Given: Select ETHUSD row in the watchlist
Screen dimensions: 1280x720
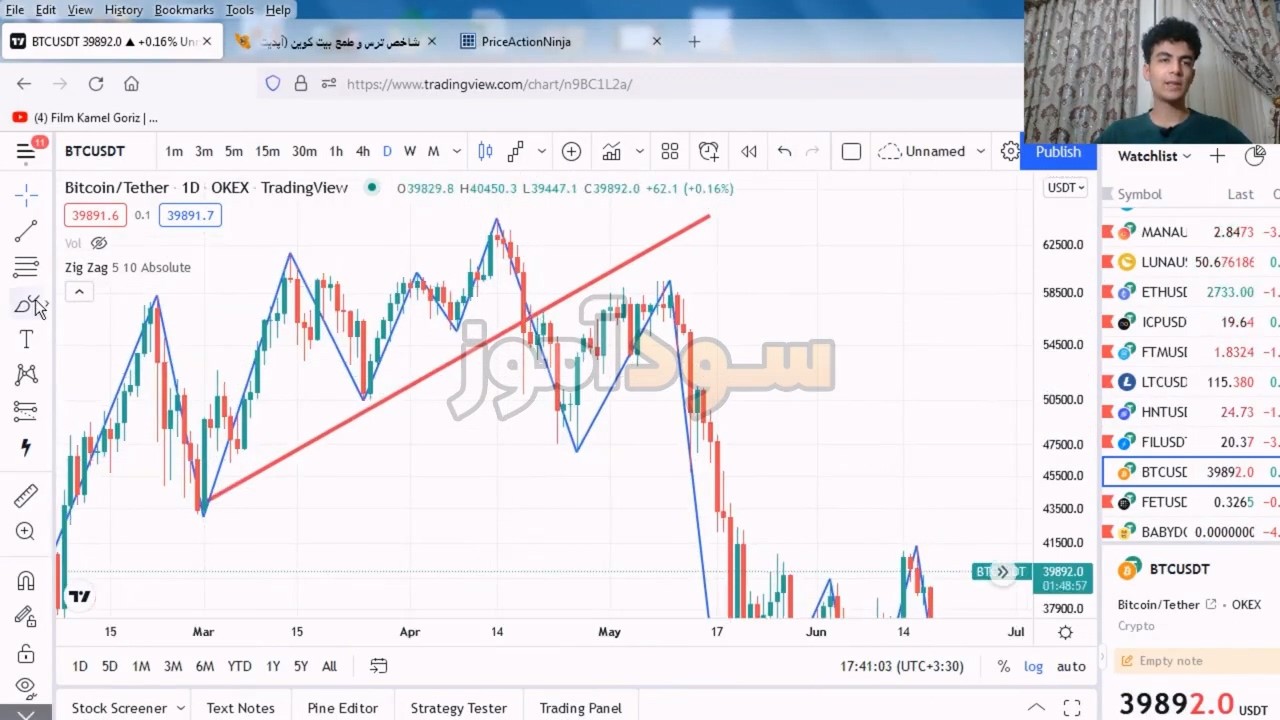Looking at the screenshot, I should (1191, 292).
